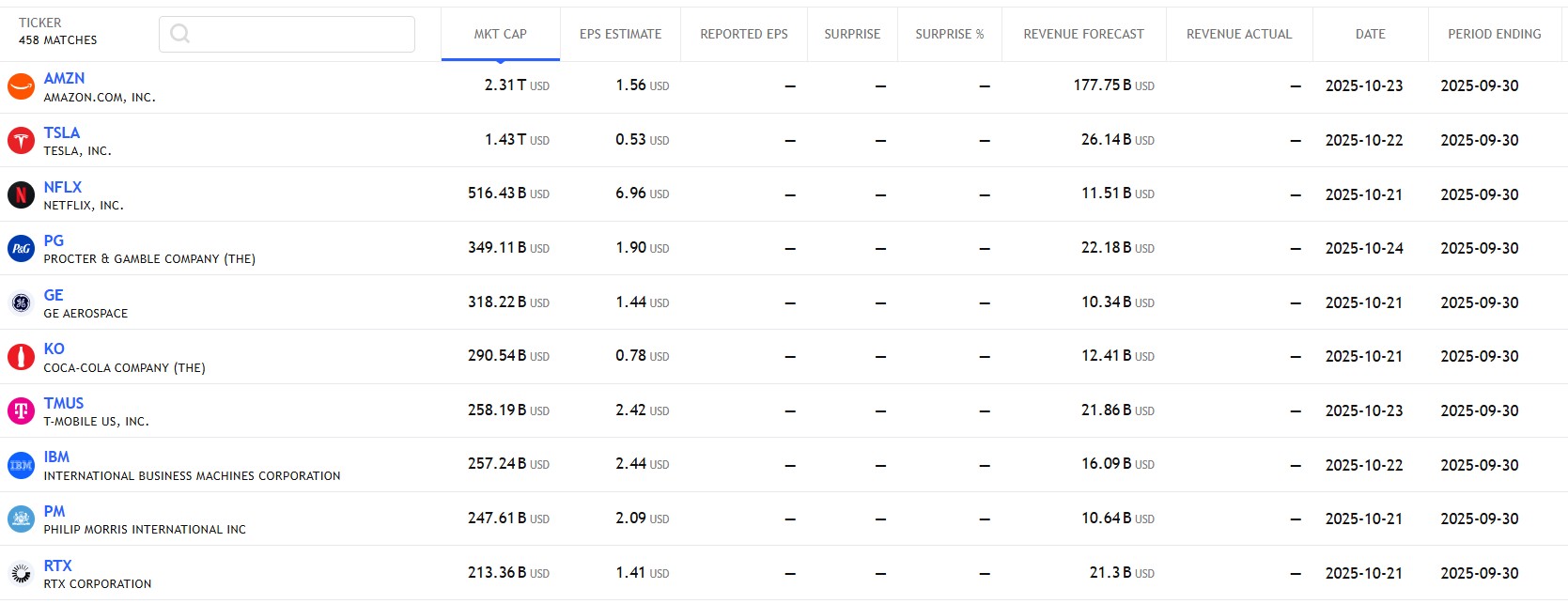Click the Procter & Gamble logo icon
The image size is (1568, 604).
[x=21, y=249]
